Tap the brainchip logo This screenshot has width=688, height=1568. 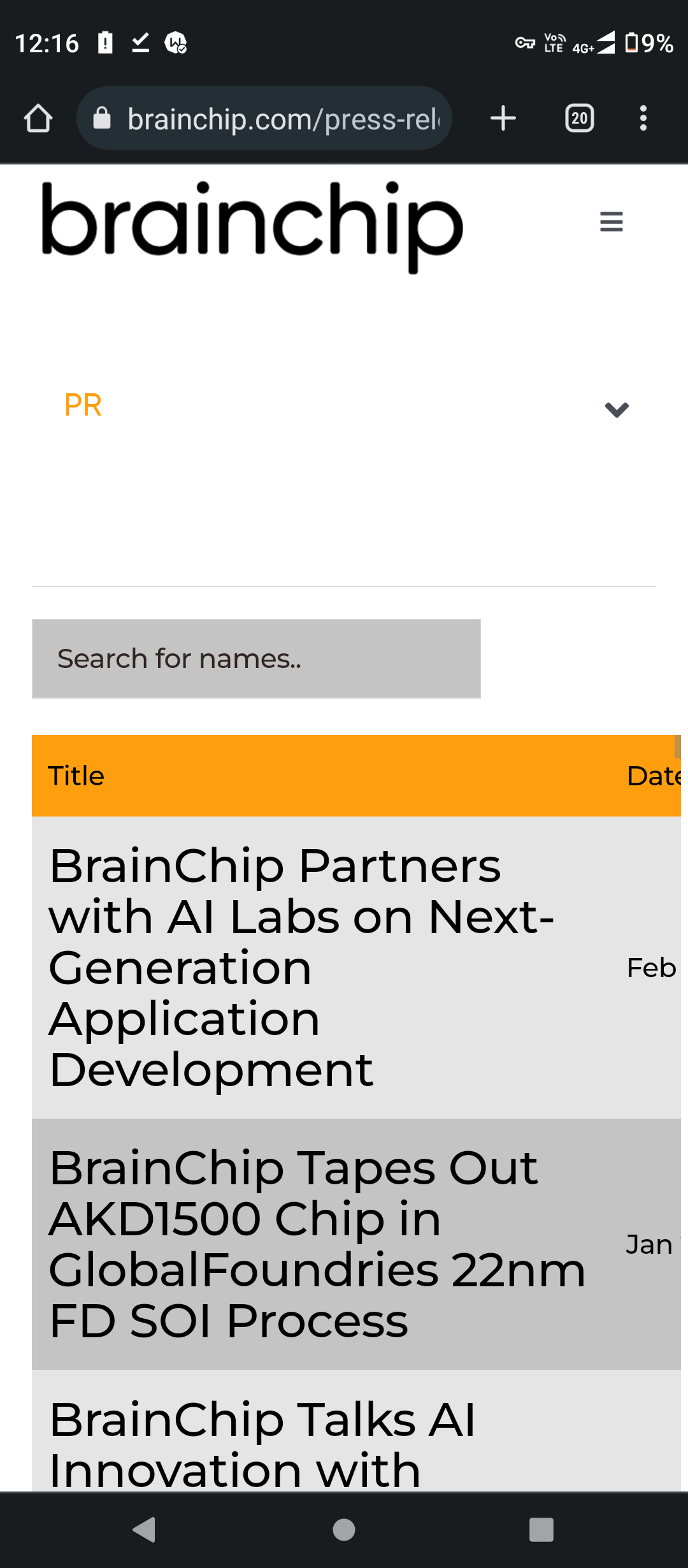pos(252,226)
